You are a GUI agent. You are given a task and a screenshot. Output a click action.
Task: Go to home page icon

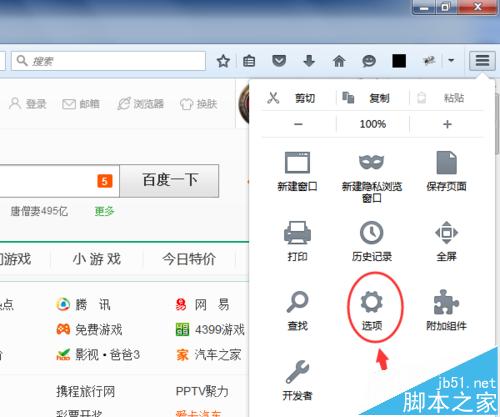click(x=339, y=61)
